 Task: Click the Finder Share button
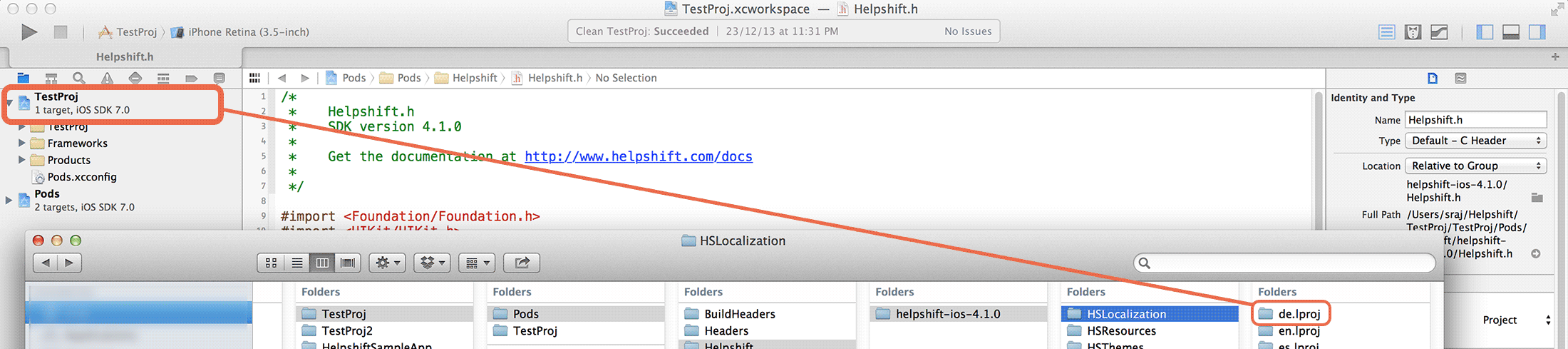click(522, 263)
